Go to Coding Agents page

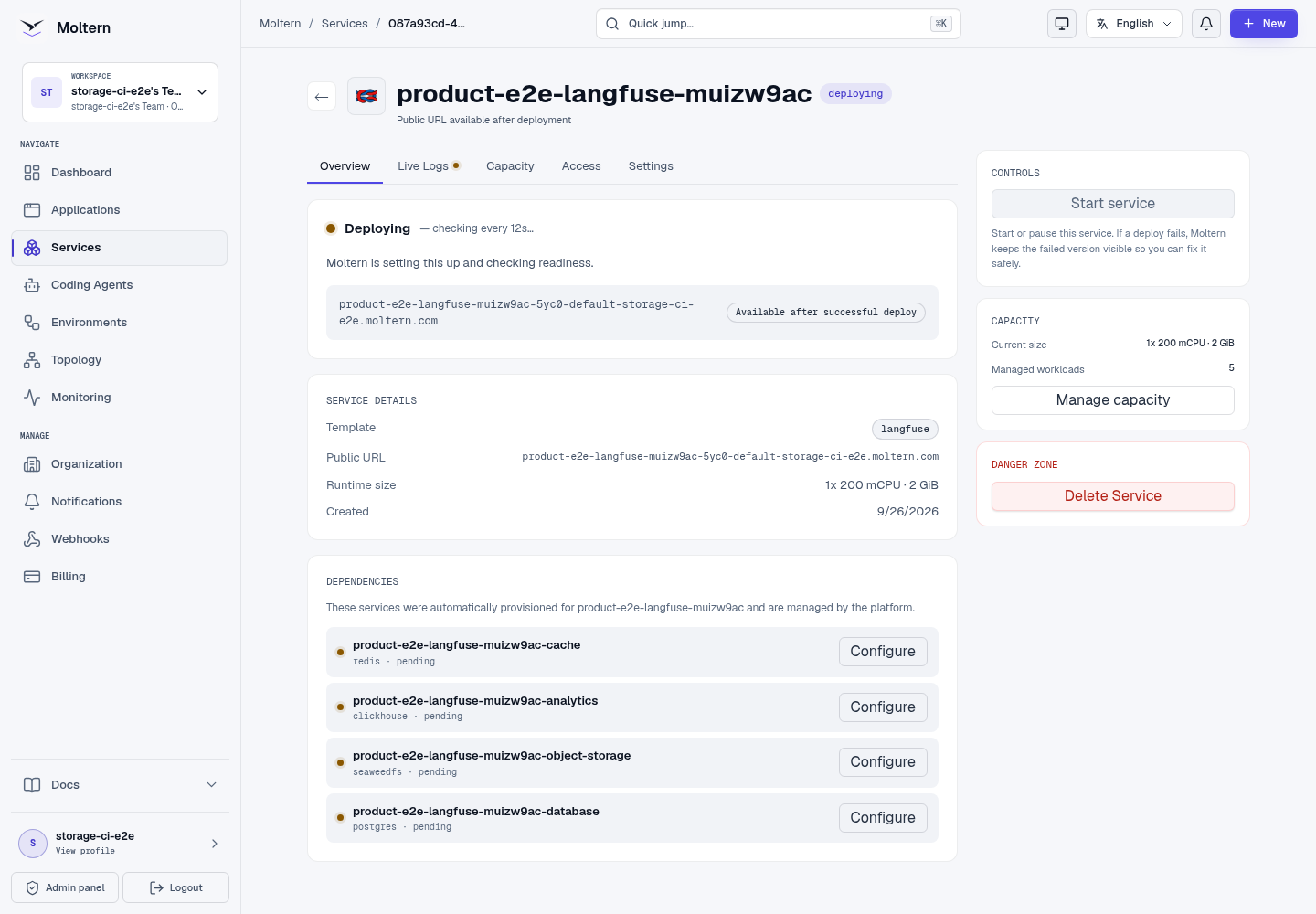coord(119,285)
